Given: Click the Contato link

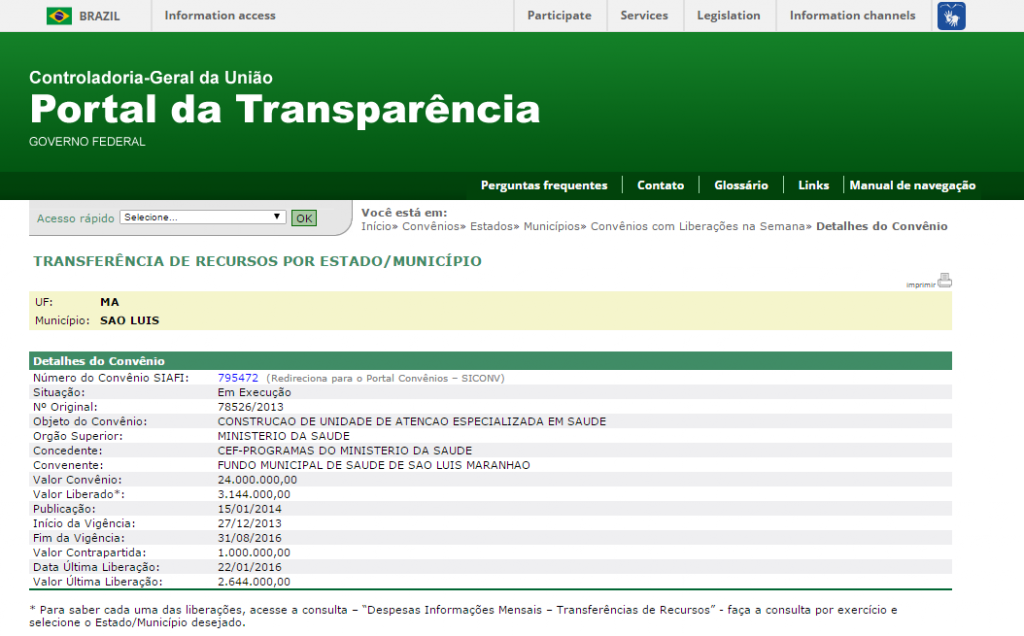Looking at the screenshot, I should [x=660, y=186].
